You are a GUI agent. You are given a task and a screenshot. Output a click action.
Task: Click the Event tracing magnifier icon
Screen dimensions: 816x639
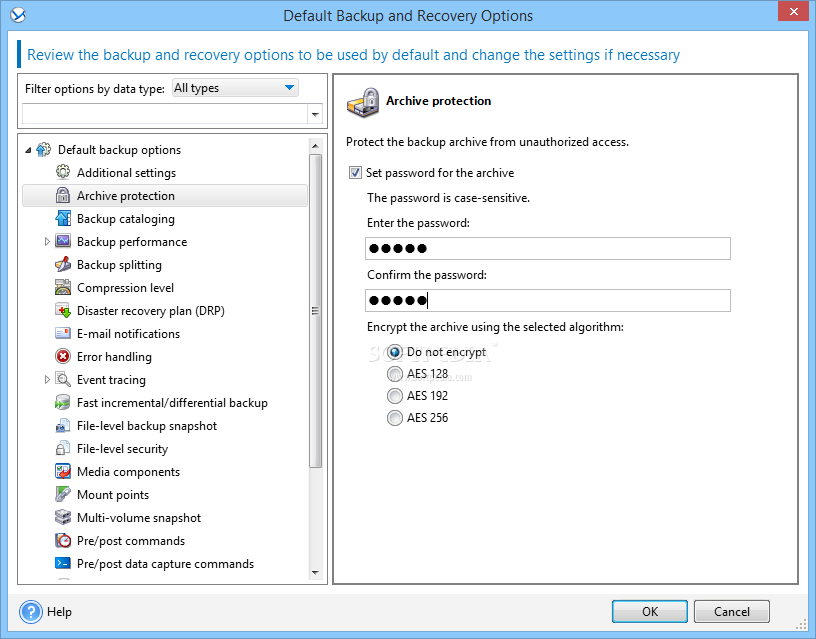tap(63, 379)
